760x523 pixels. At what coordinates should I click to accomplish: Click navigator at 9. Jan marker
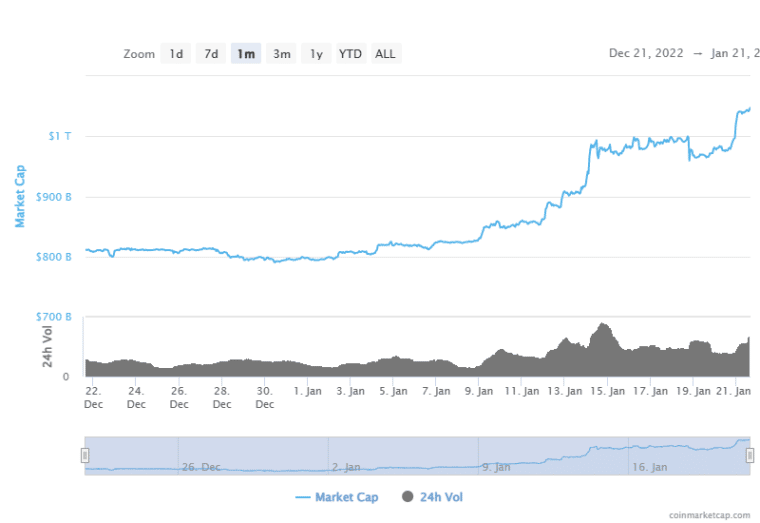click(x=494, y=466)
